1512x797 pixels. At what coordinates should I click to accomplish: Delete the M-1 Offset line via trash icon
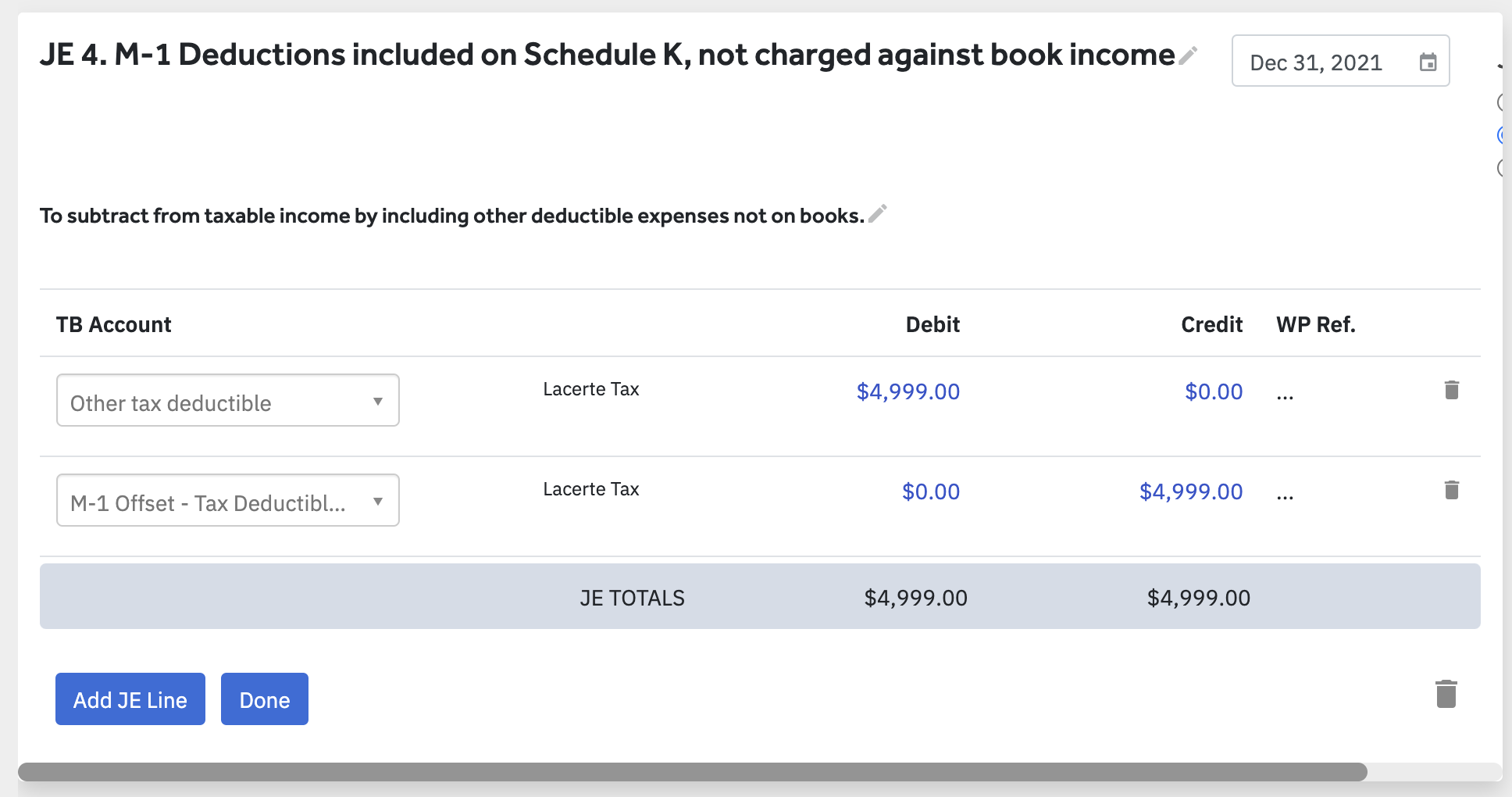(1451, 490)
